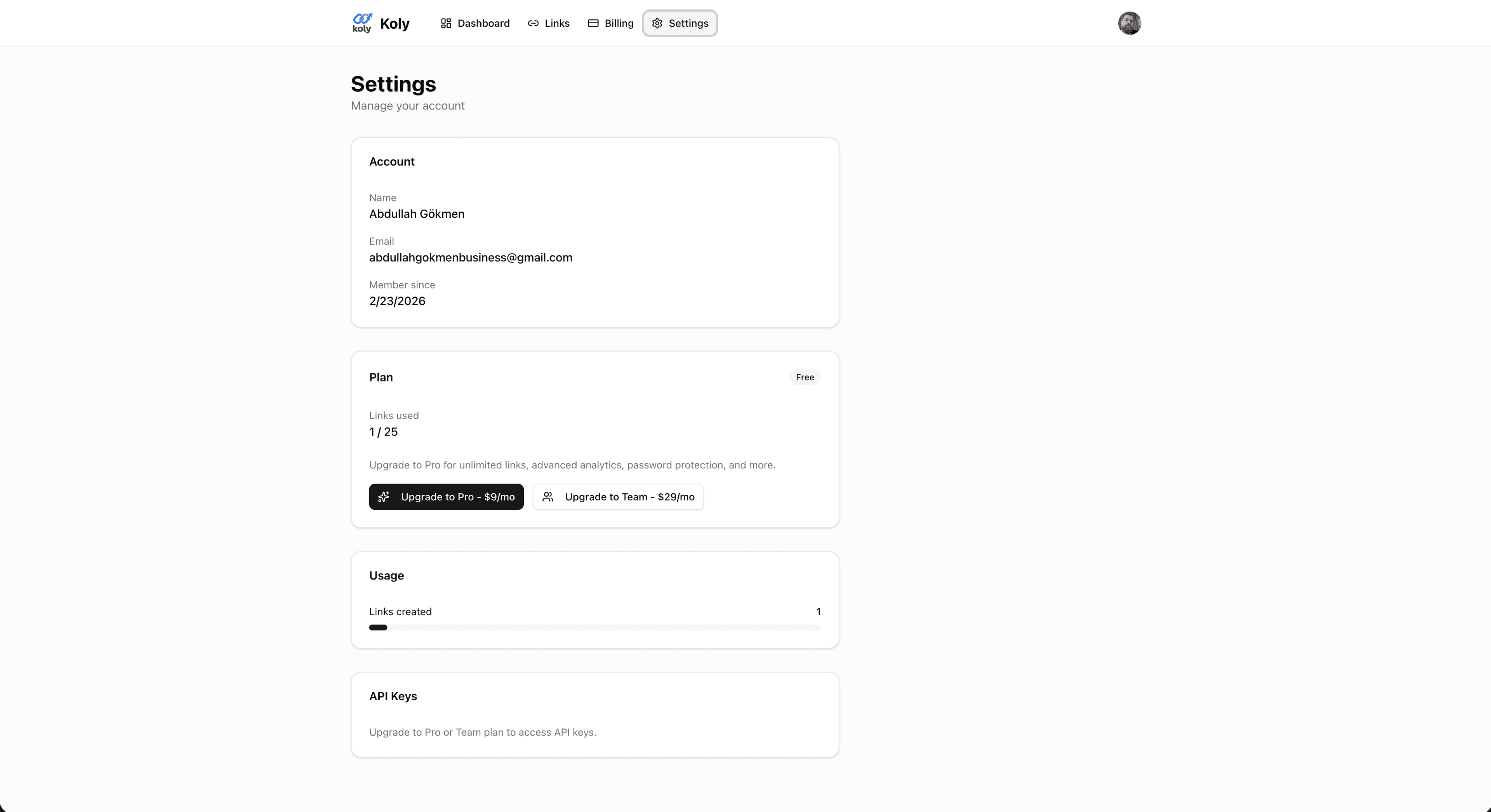Click the Settings gear icon
Viewport: 1491px width, 812px height.
point(657,23)
